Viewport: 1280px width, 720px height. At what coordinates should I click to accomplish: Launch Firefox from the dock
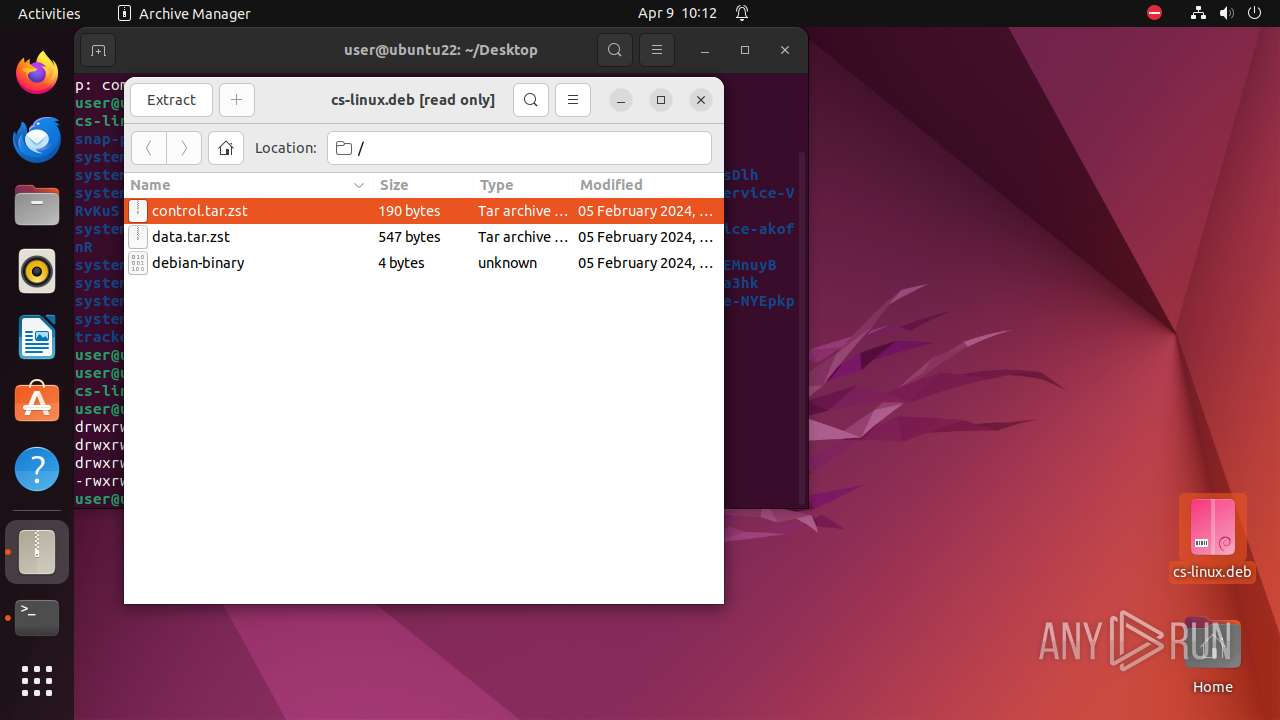[x=37, y=73]
